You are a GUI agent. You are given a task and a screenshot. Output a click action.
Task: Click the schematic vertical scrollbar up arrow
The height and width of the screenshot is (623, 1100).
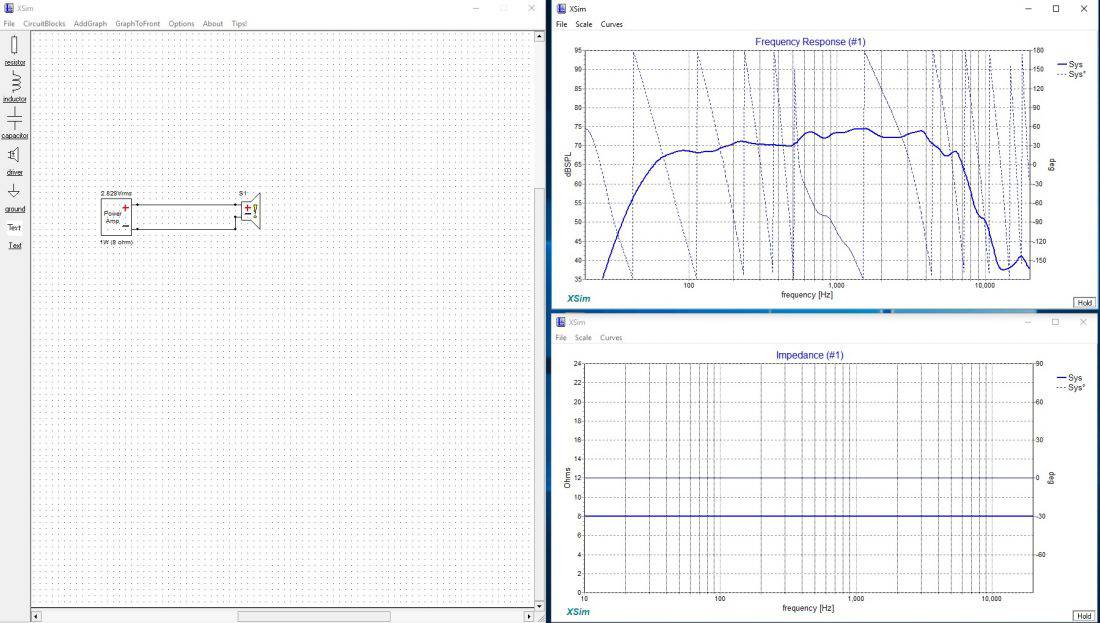(x=539, y=37)
